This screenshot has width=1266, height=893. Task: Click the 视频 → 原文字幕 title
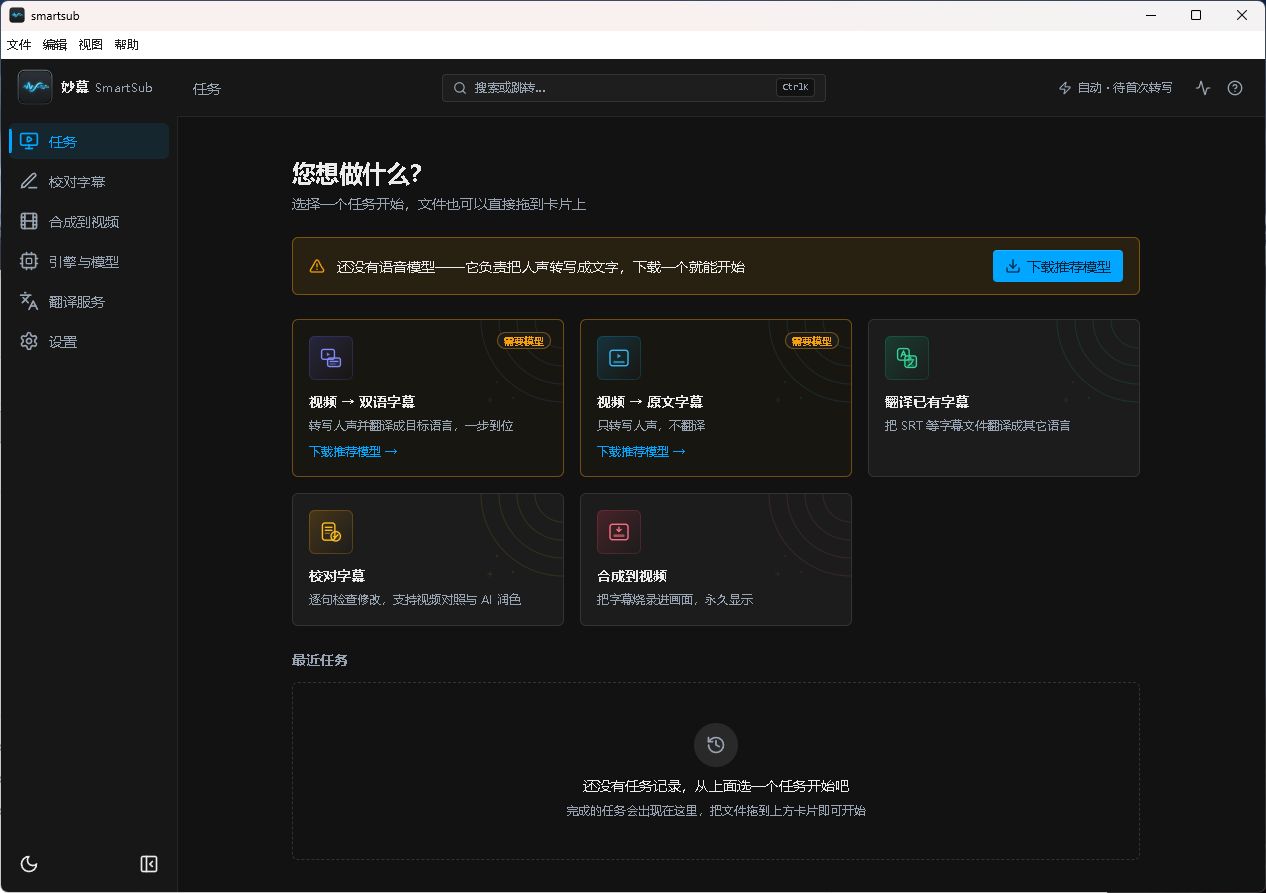tap(650, 402)
